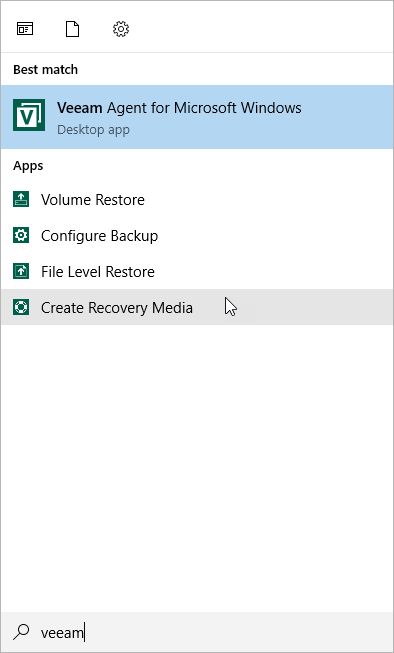Viewport: 394px width, 653px height.
Task: Click the search box containing veeam
Action: pyautogui.click(x=197, y=632)
